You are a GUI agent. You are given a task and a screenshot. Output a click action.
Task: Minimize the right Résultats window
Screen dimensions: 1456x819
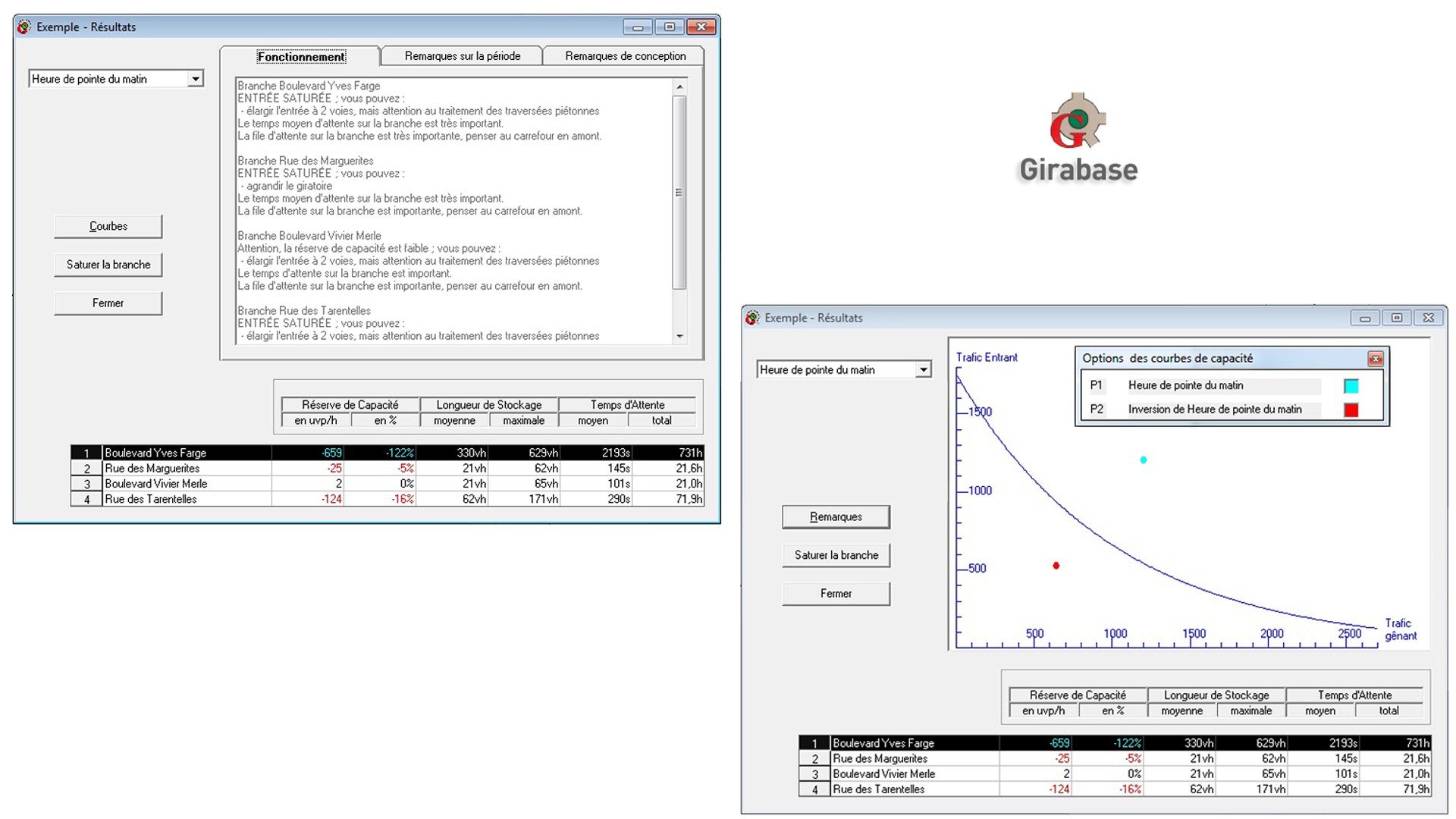[1364, 318]
